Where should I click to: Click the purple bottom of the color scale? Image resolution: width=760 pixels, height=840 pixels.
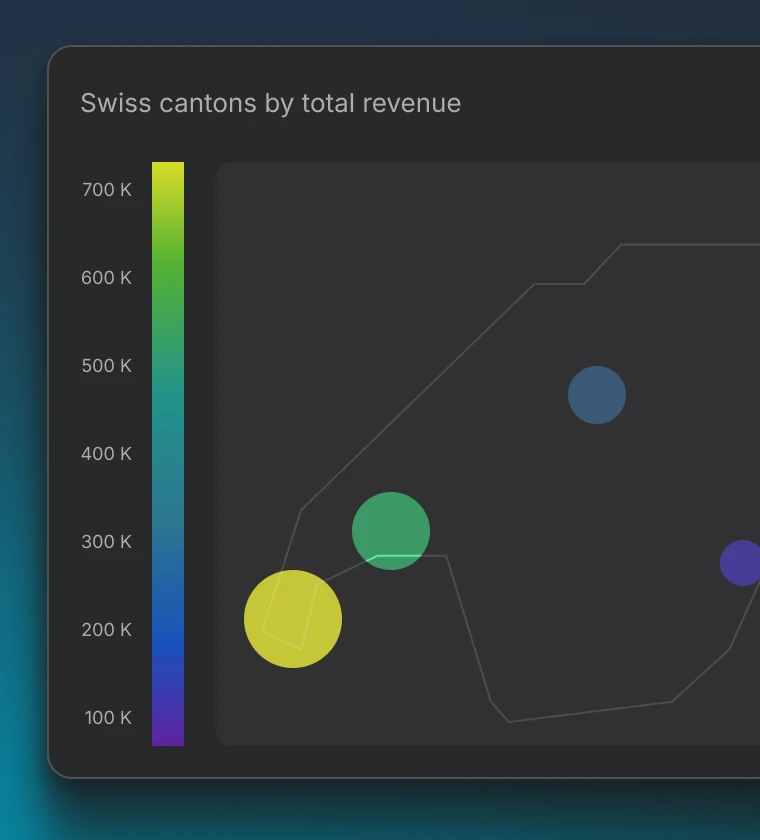[168, 735]
